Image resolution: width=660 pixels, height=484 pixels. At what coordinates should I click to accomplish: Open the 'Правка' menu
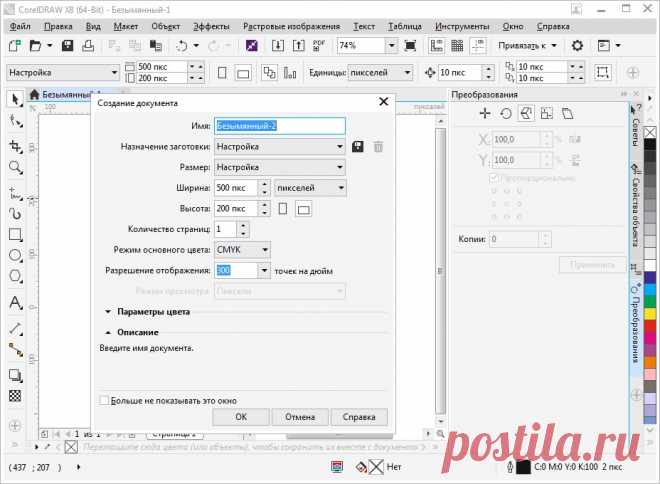coord(58,26)
